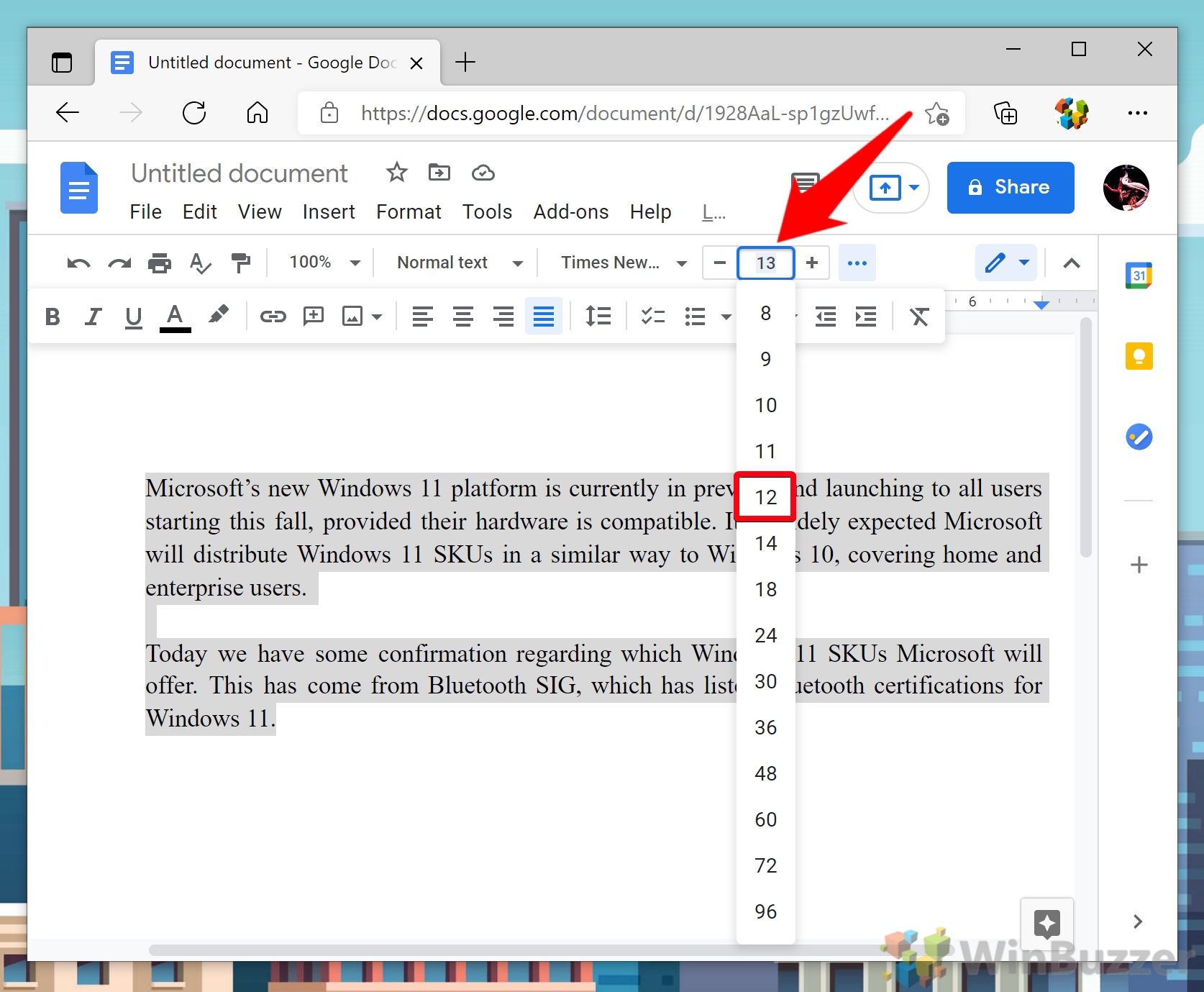The height and width of the screenshot is (992, 1204).
Task: Open the three-dot More toolbar options
Action: point(857,263)
